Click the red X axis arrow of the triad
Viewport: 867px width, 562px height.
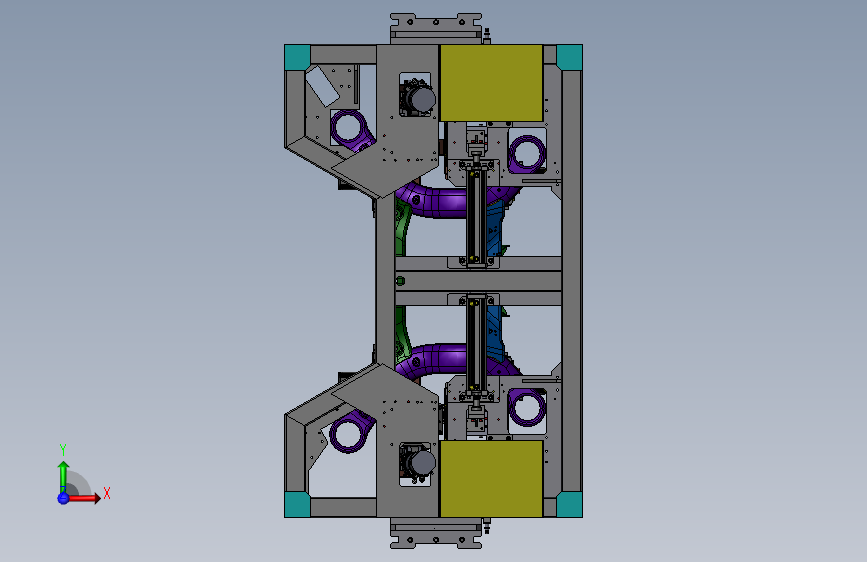pos(84,498)
